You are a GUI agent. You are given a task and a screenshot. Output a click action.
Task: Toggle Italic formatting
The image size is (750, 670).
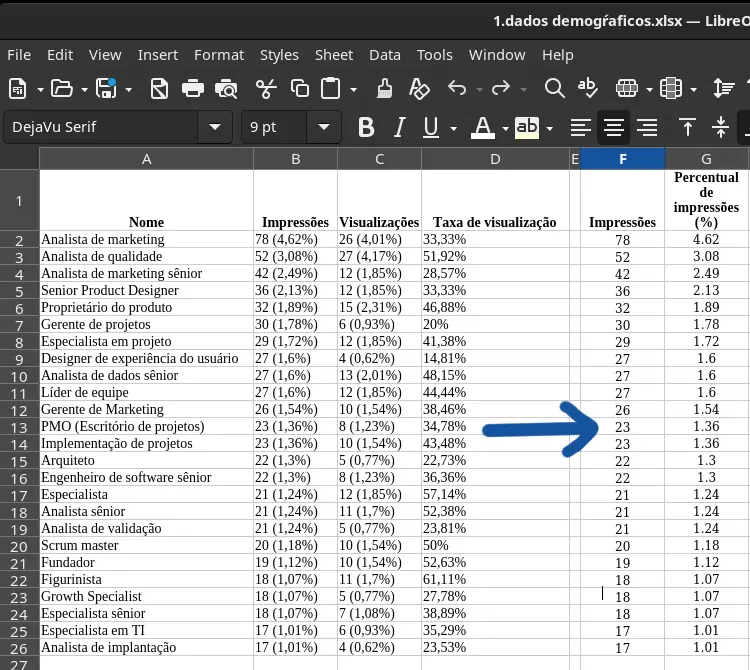coord(399,127)
